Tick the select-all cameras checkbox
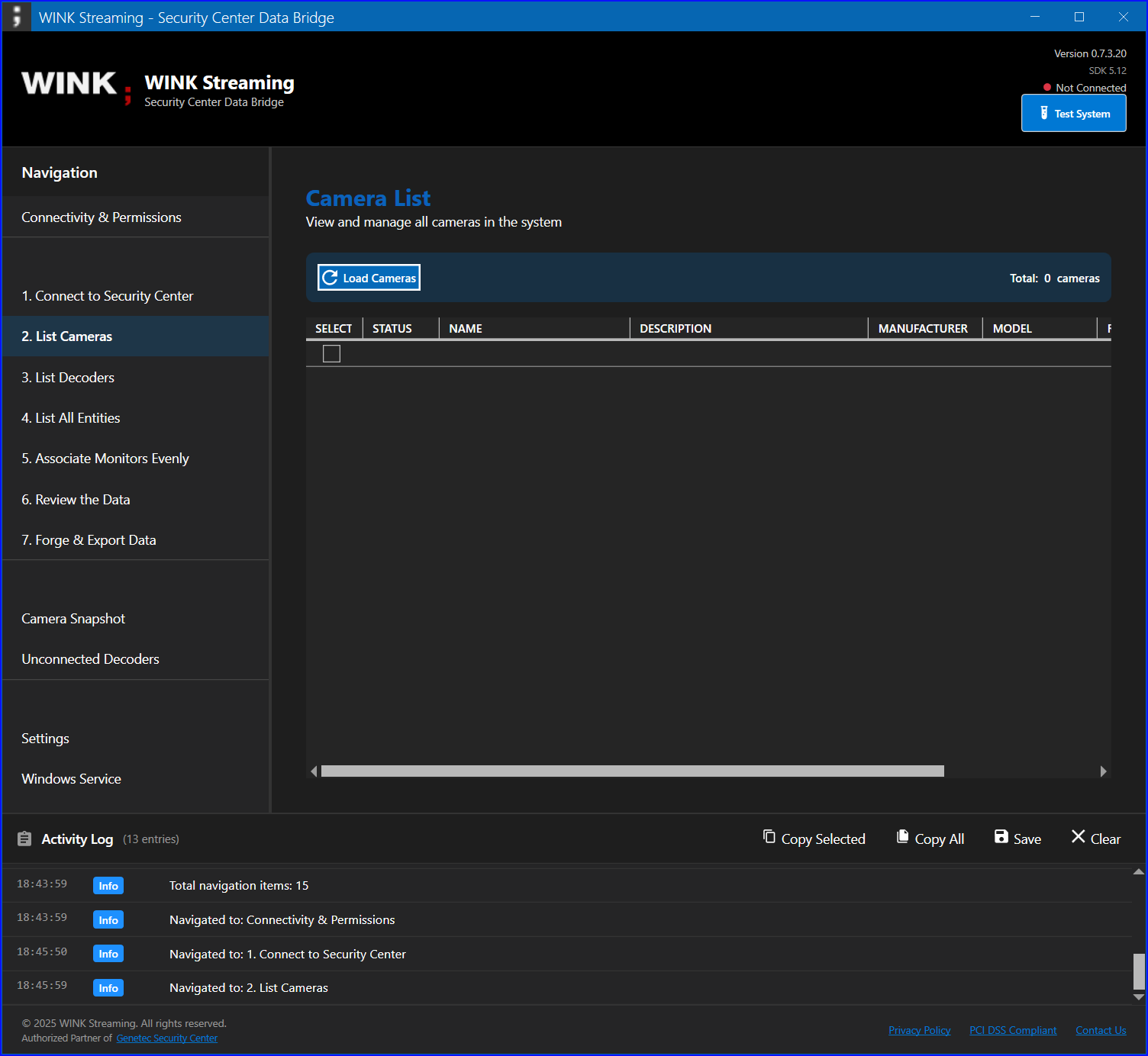The height and width of the screenshot is (1056, 1148). (x=331, y=353)
